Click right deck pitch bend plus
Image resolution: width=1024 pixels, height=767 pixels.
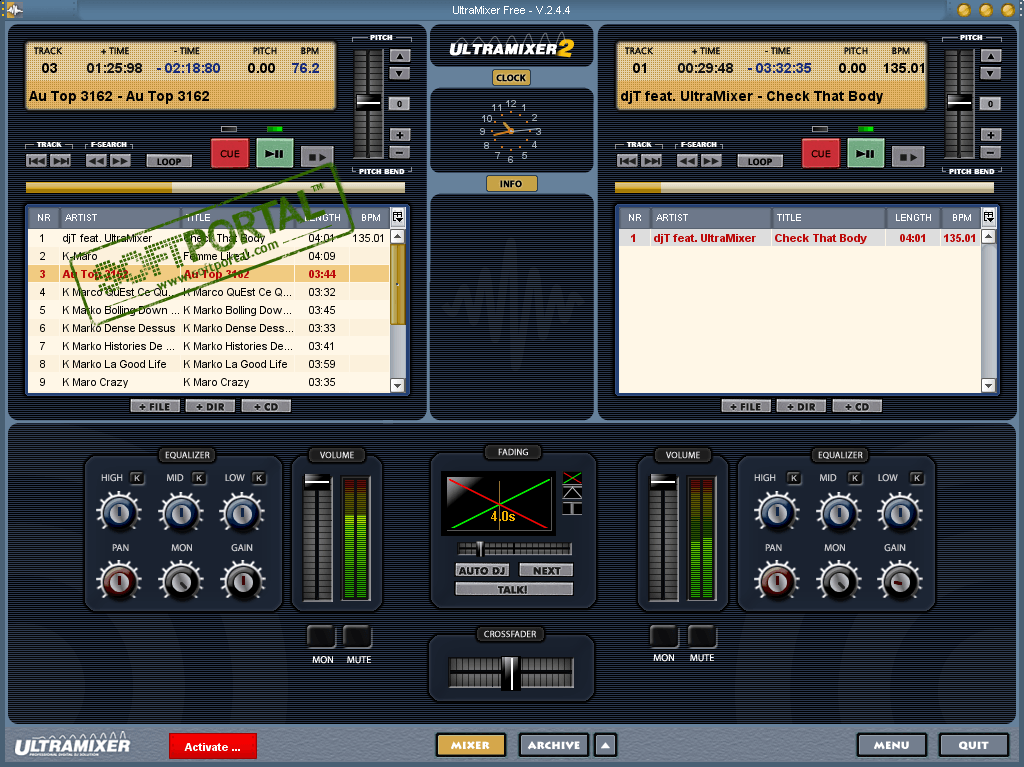[x=991, y=135]
